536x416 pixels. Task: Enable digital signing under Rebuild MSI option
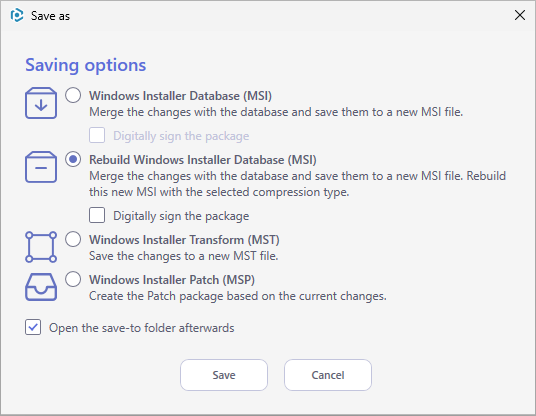pos(97,215)
